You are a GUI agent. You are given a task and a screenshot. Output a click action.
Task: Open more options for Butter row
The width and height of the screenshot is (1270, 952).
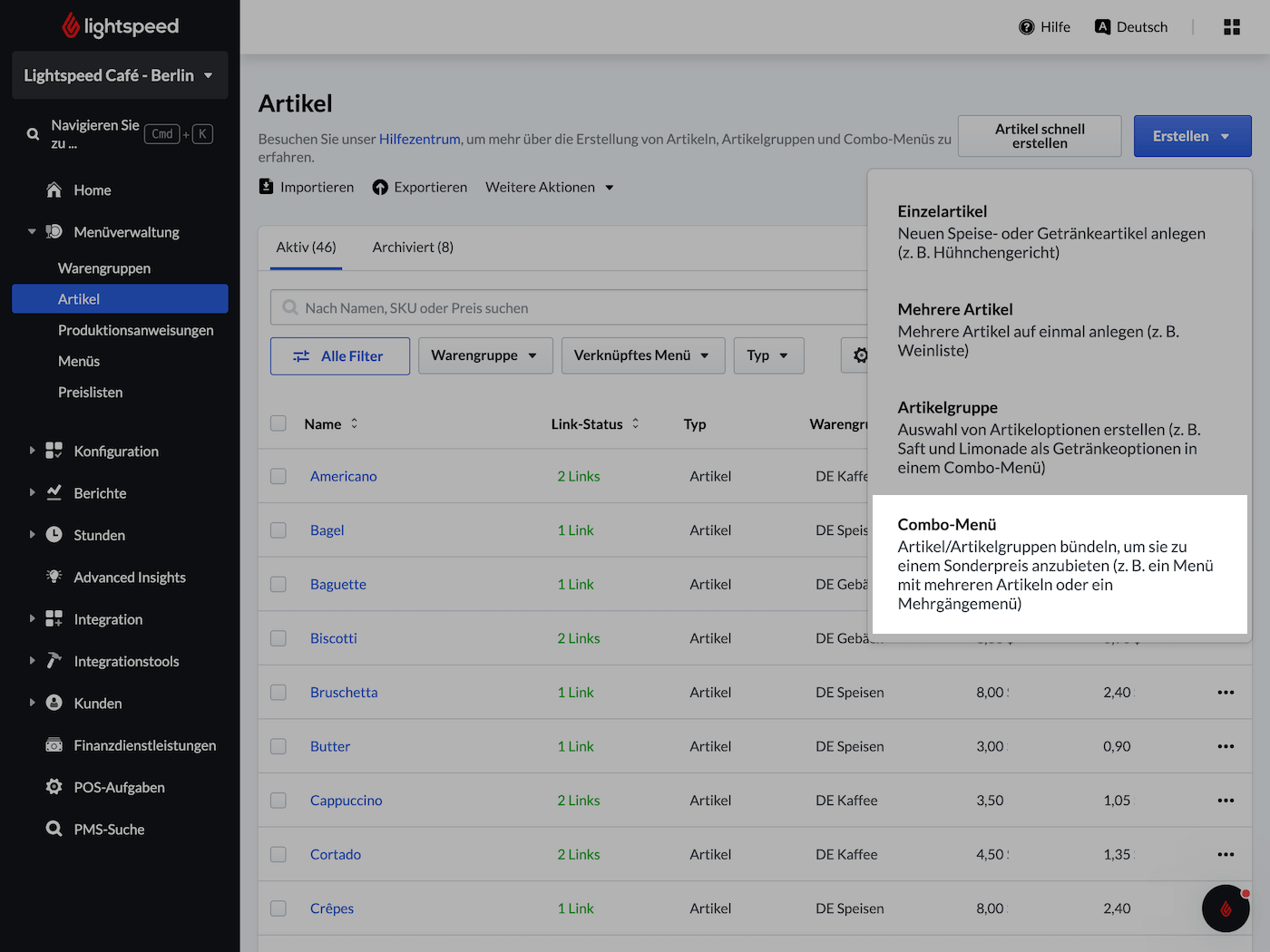point(1226,746)
